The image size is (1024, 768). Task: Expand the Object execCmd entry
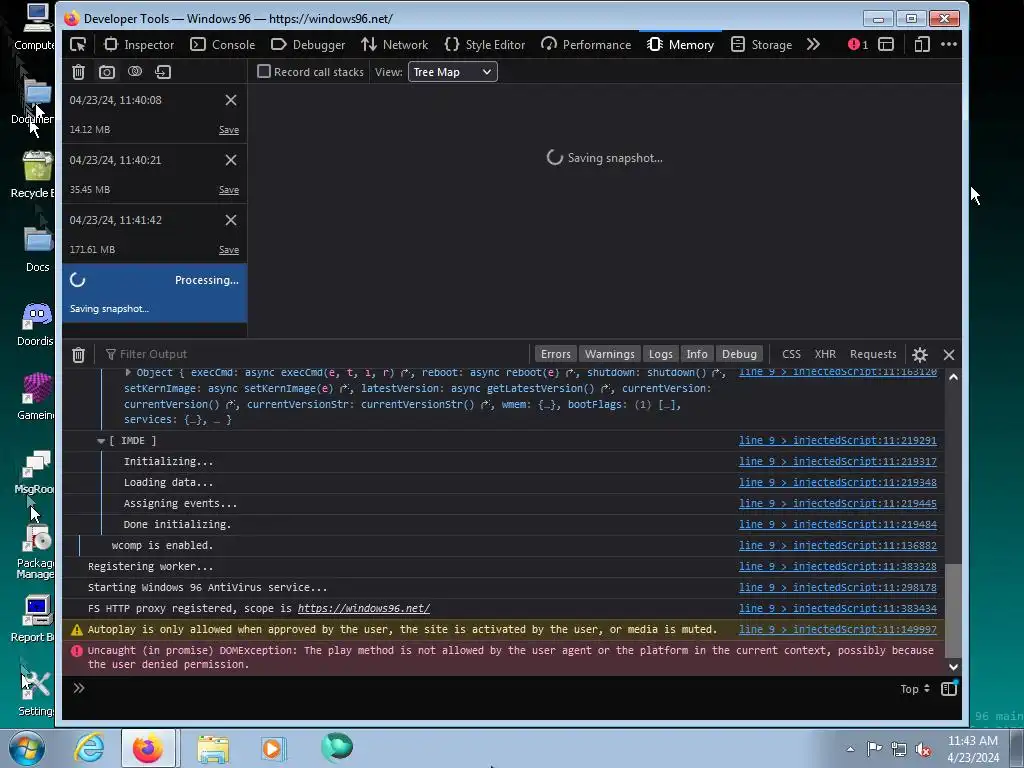pos(128,372)
